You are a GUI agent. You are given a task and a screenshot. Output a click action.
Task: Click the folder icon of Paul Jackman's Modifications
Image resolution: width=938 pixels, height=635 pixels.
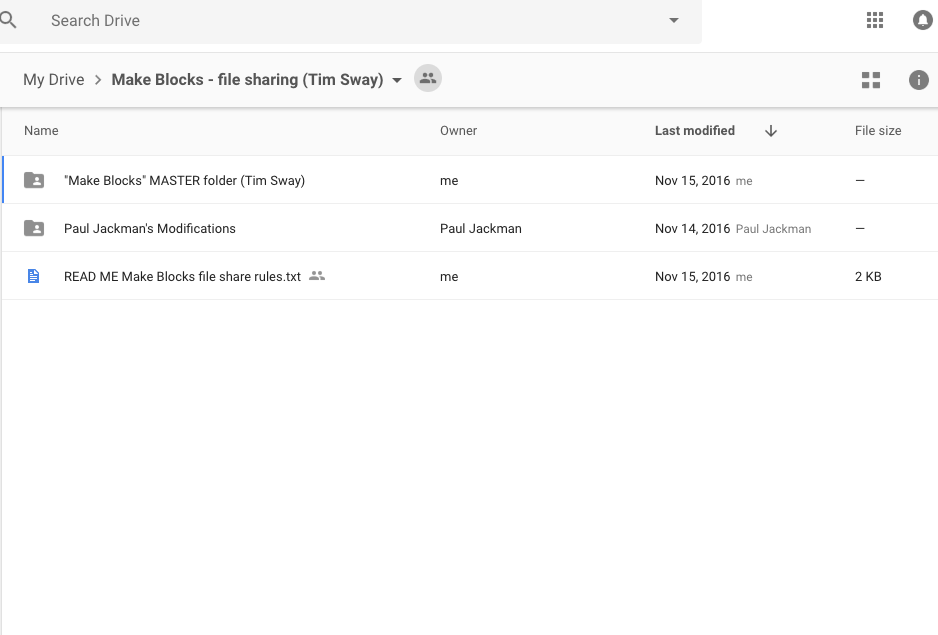point(33,228)
